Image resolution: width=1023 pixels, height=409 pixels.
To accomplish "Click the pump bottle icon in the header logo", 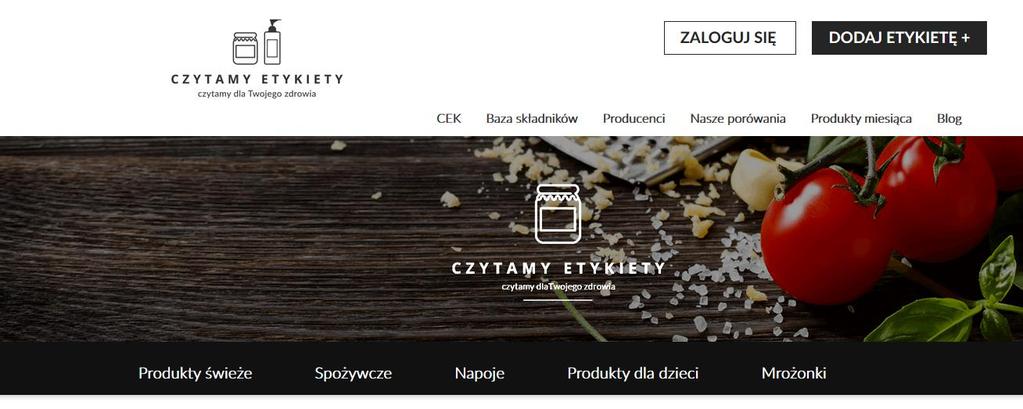I will 273,42.
